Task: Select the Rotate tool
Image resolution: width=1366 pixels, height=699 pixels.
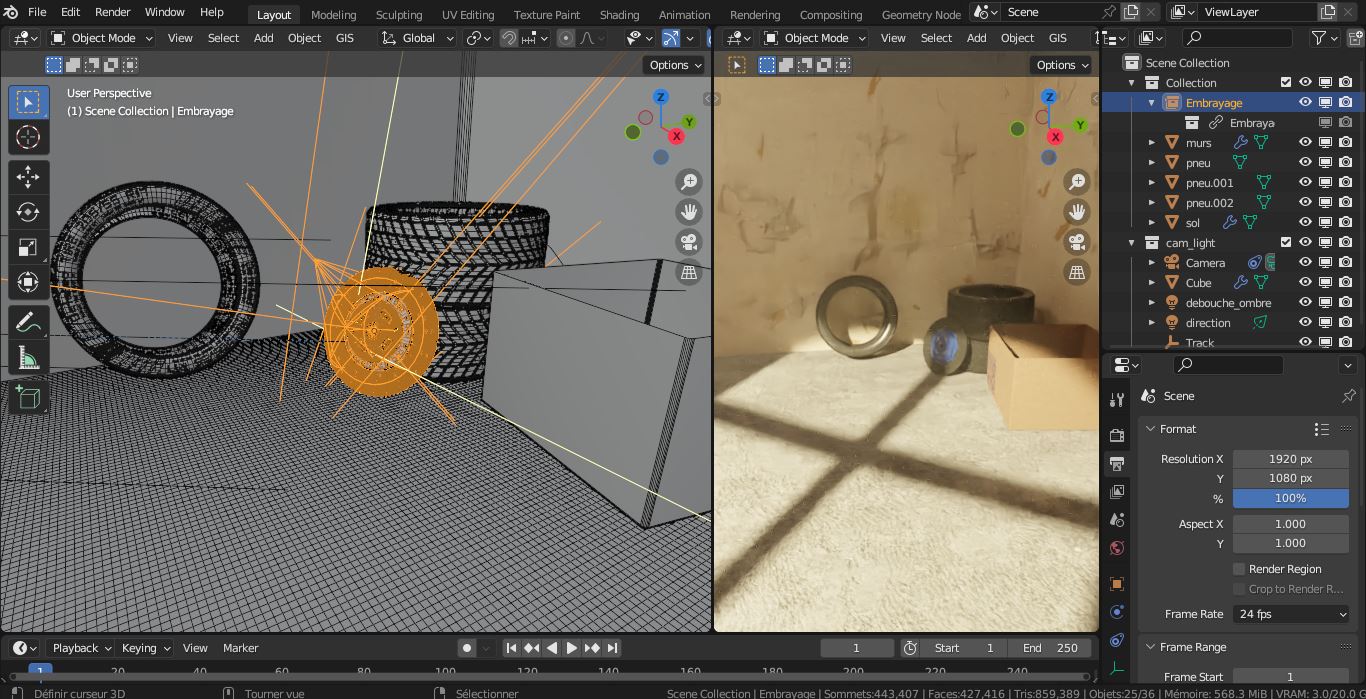Action: 28,212
